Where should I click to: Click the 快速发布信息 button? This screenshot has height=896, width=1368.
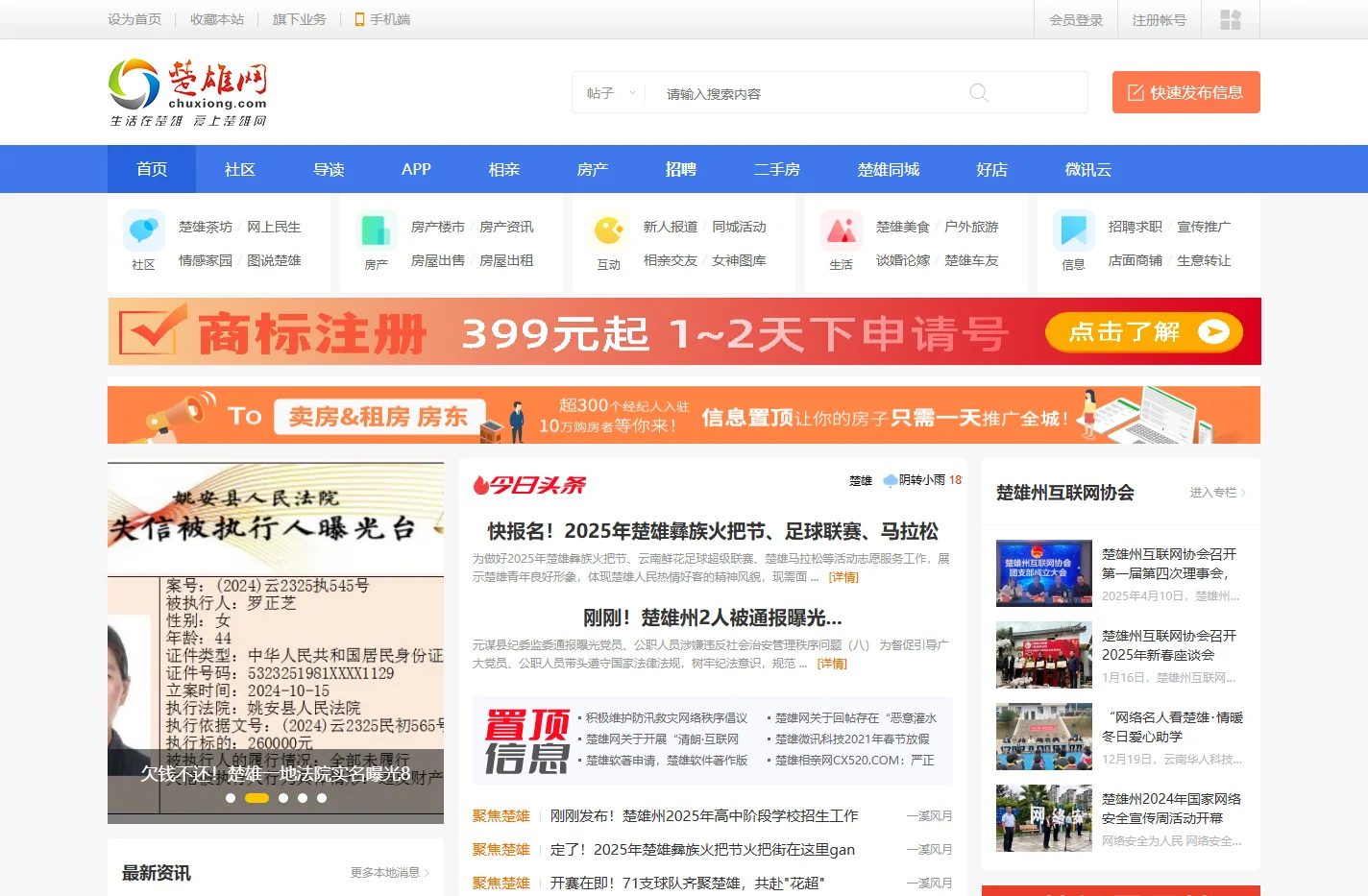click(1186, 92)
